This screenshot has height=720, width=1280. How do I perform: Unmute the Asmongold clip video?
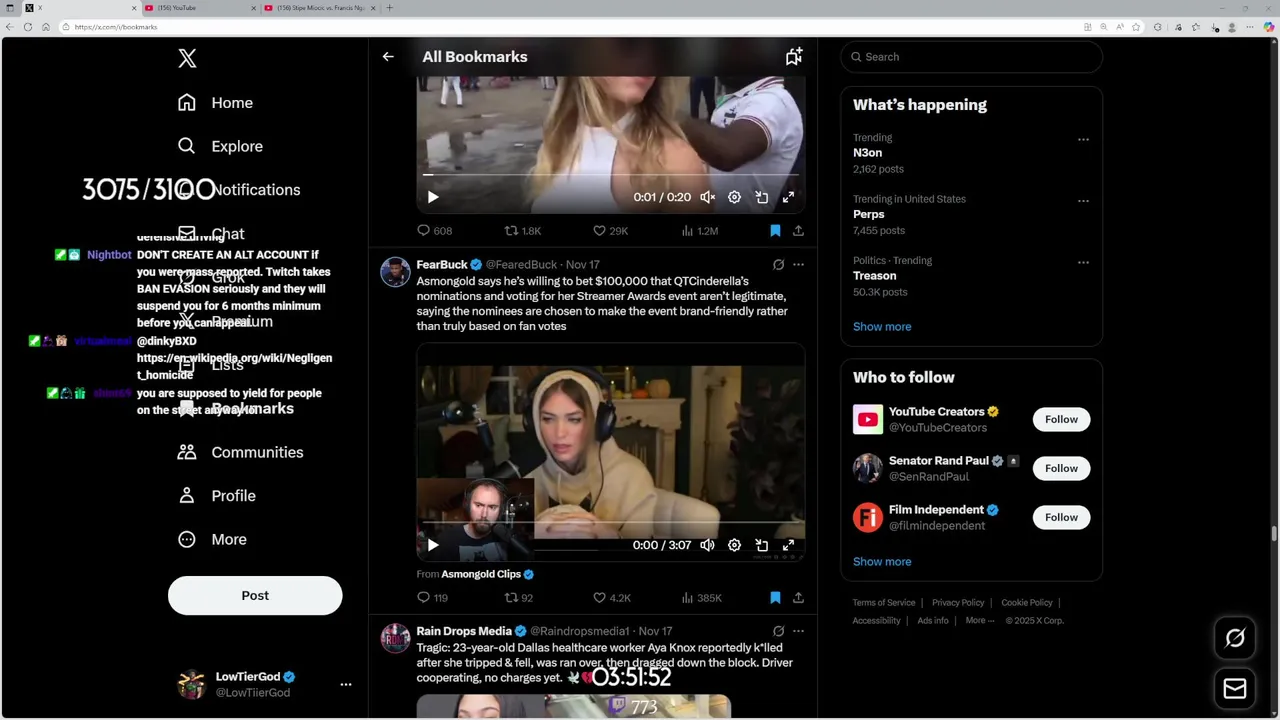click(x=707, y=546)
